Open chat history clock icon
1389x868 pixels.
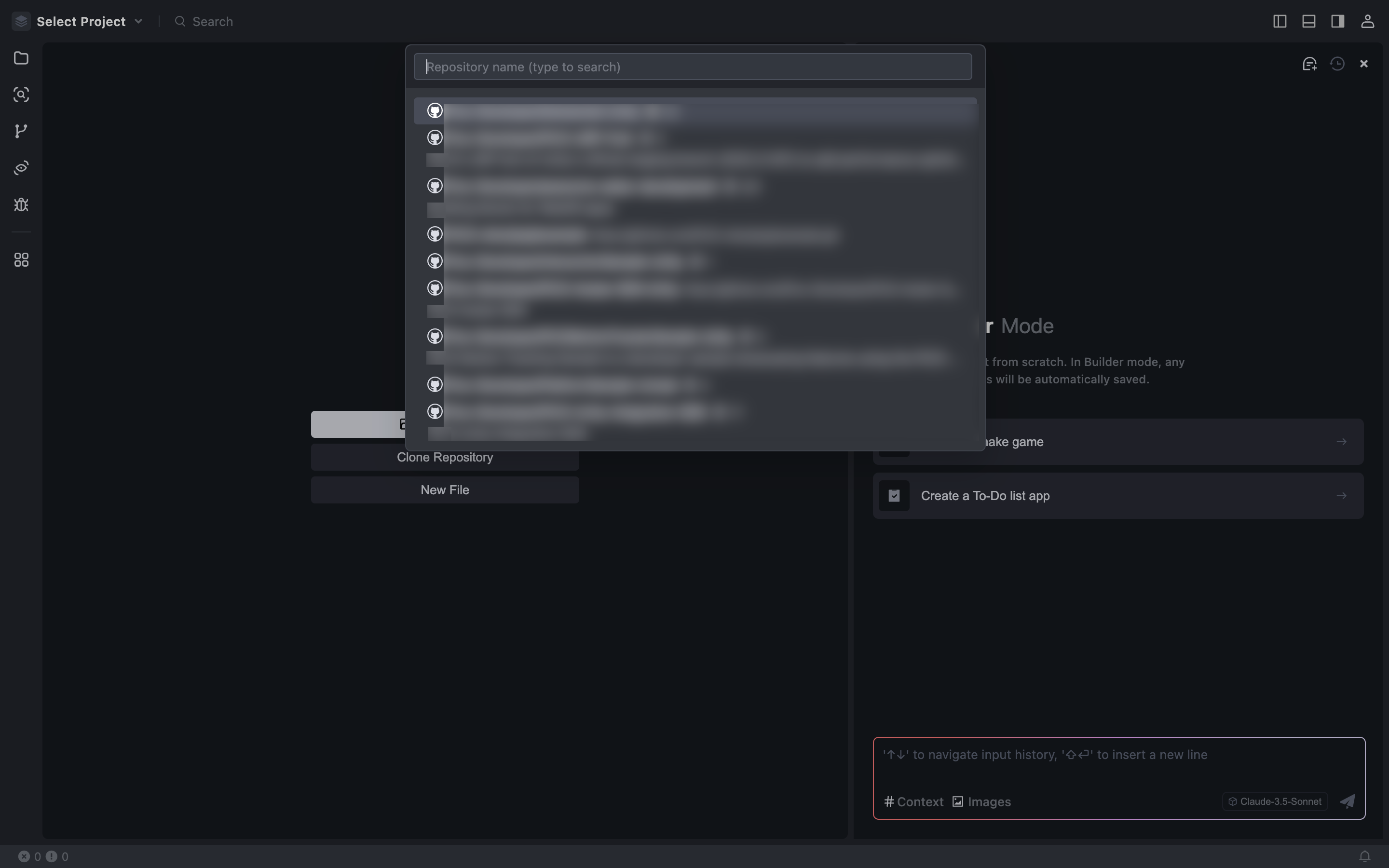[x=1337, y=64]
